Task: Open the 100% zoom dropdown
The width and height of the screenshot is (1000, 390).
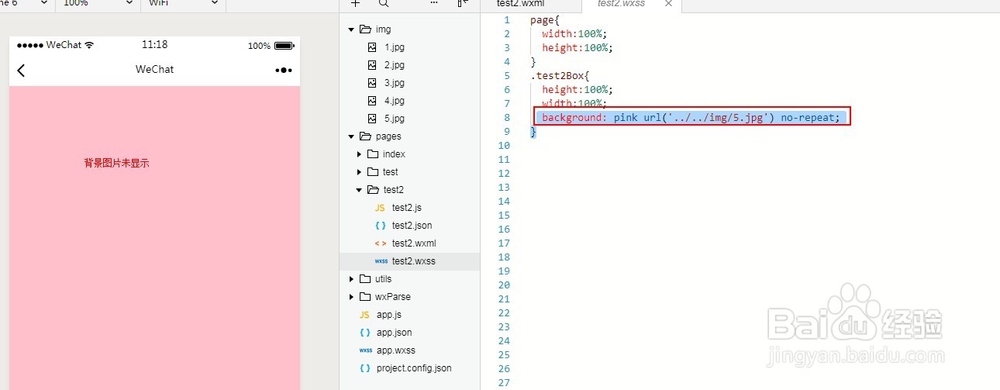Action: 98,3
